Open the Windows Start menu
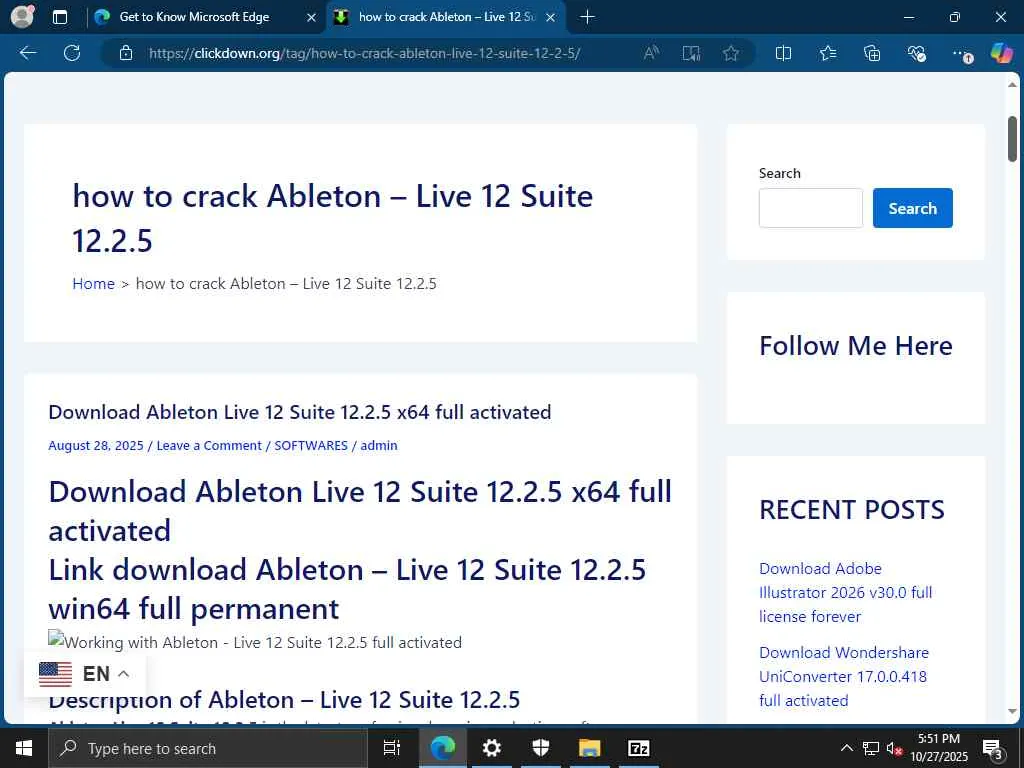Screen dimensions: 1024x768 24,748
